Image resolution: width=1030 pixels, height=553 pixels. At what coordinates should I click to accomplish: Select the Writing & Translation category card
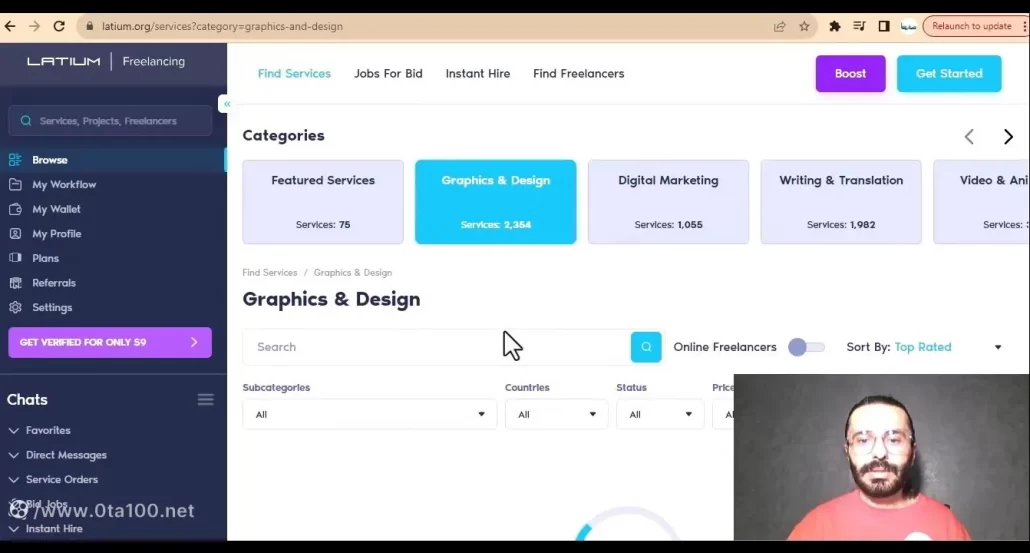point(841,202)
